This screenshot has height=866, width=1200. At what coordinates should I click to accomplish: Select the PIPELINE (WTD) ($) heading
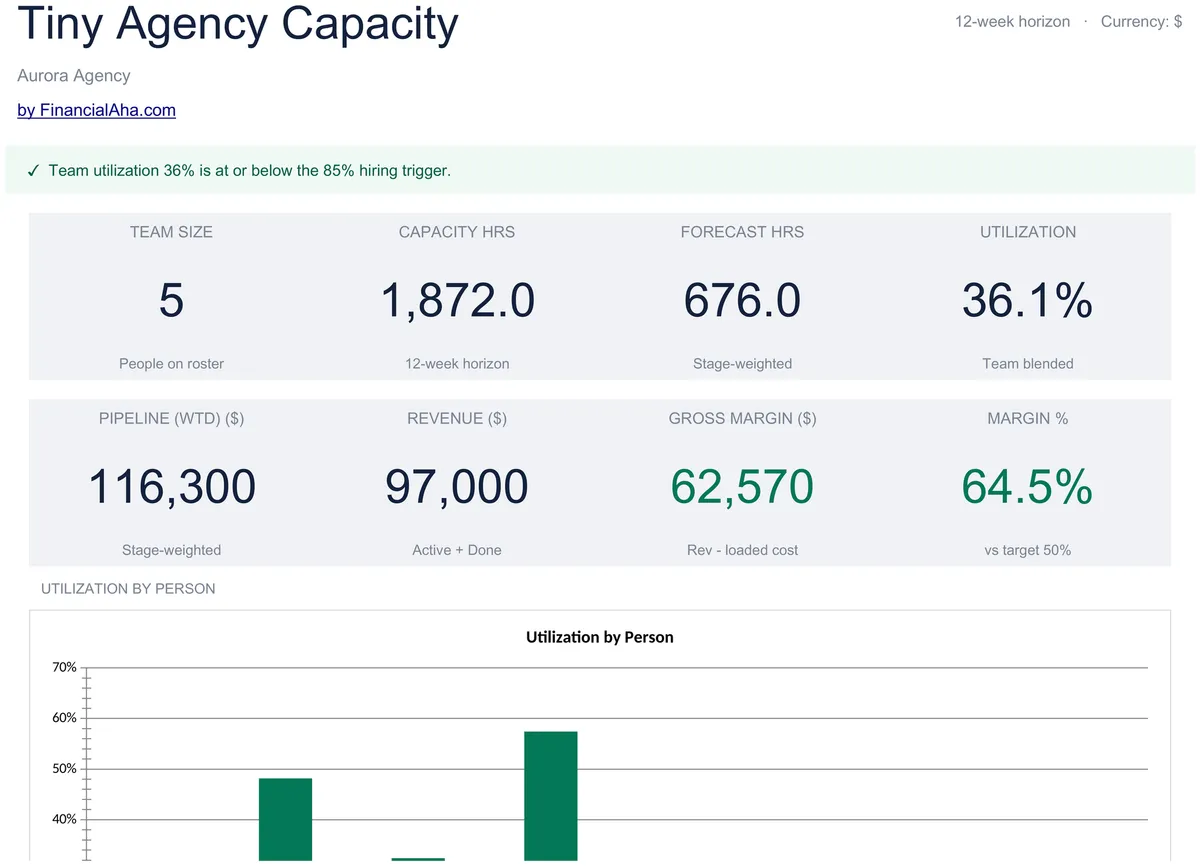pos(171,419)
